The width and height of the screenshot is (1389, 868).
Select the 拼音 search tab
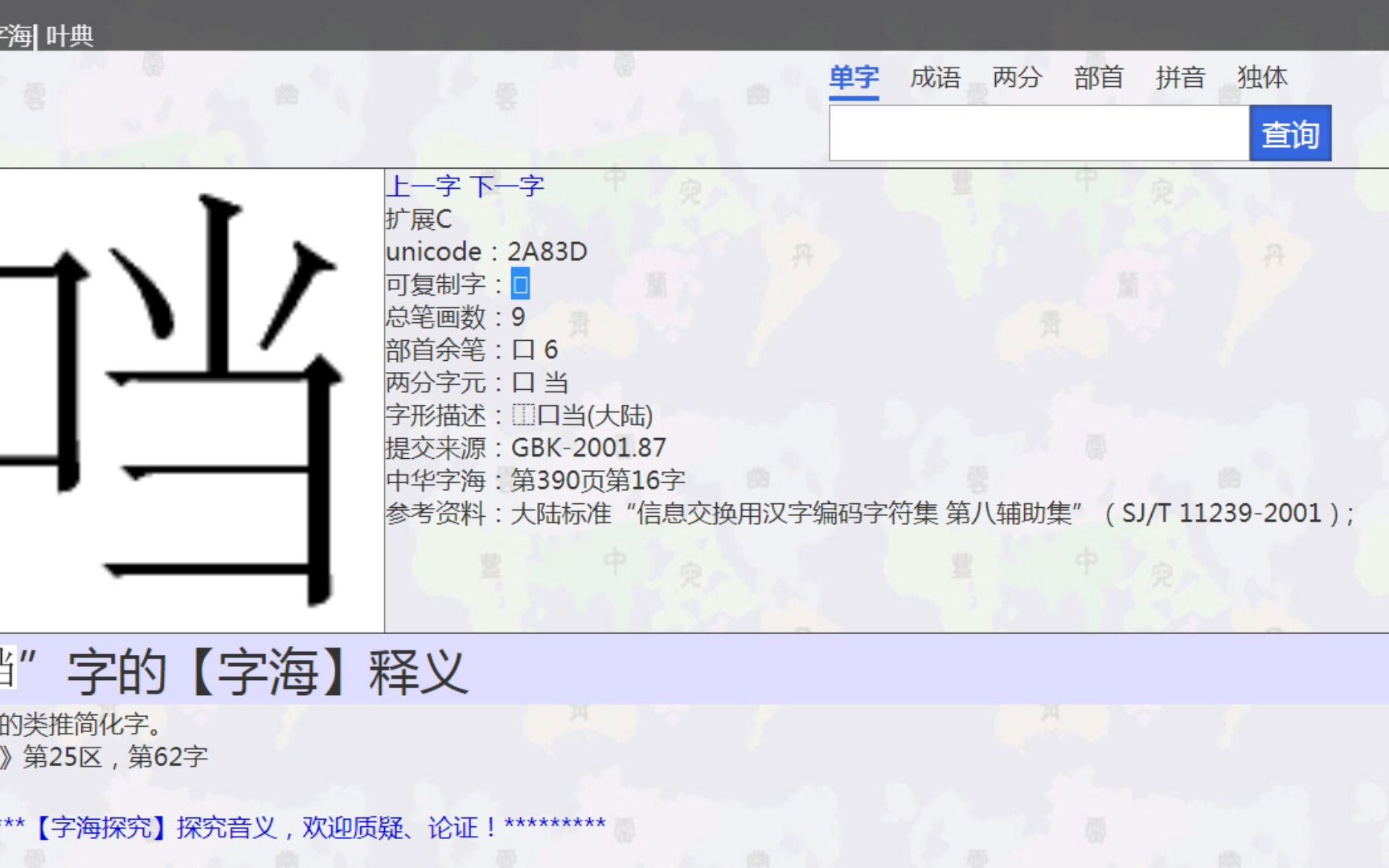coord(1181,78)
